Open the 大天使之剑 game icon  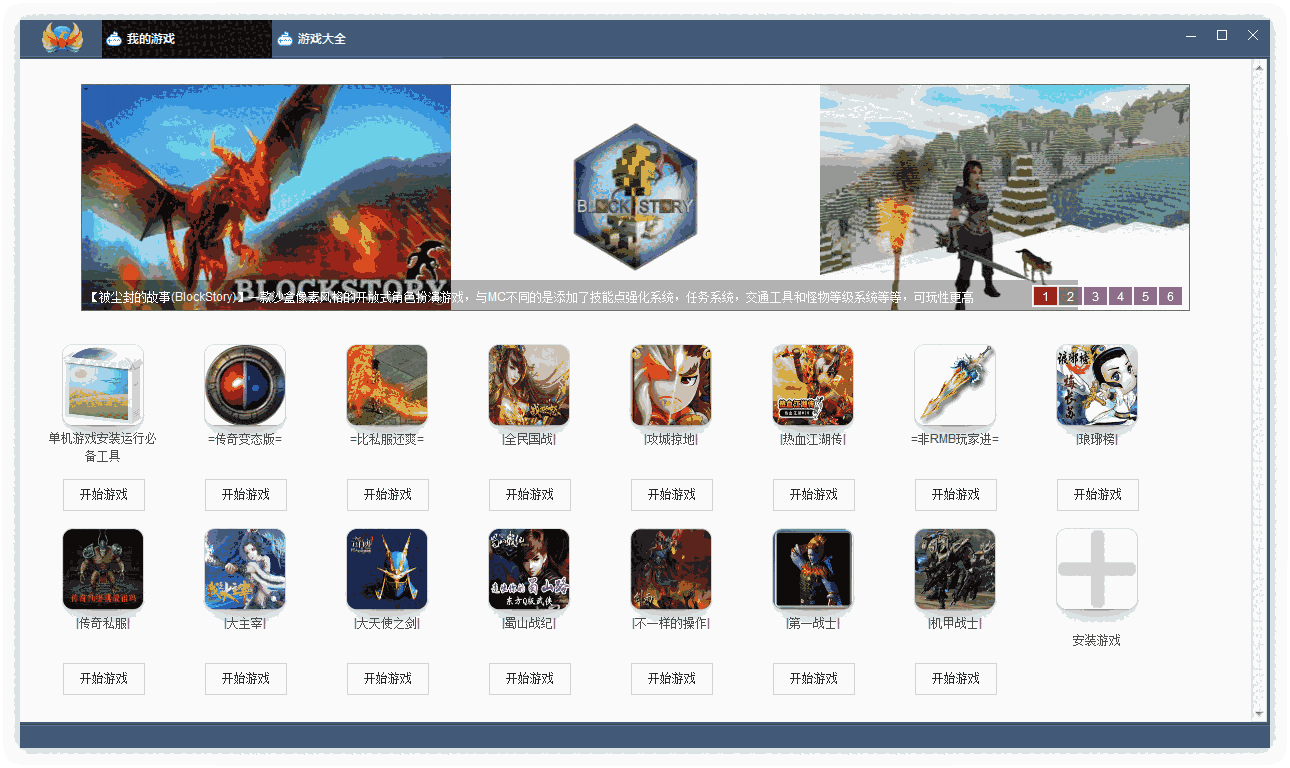tap(387, 570)
